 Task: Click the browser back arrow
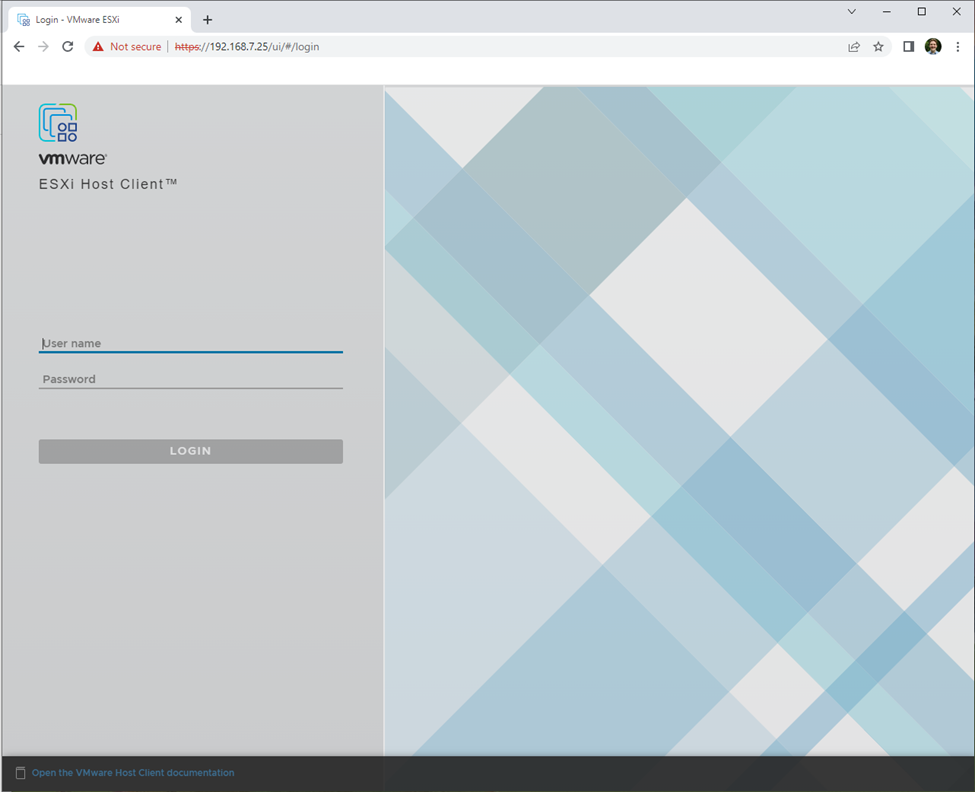point(19,47)
